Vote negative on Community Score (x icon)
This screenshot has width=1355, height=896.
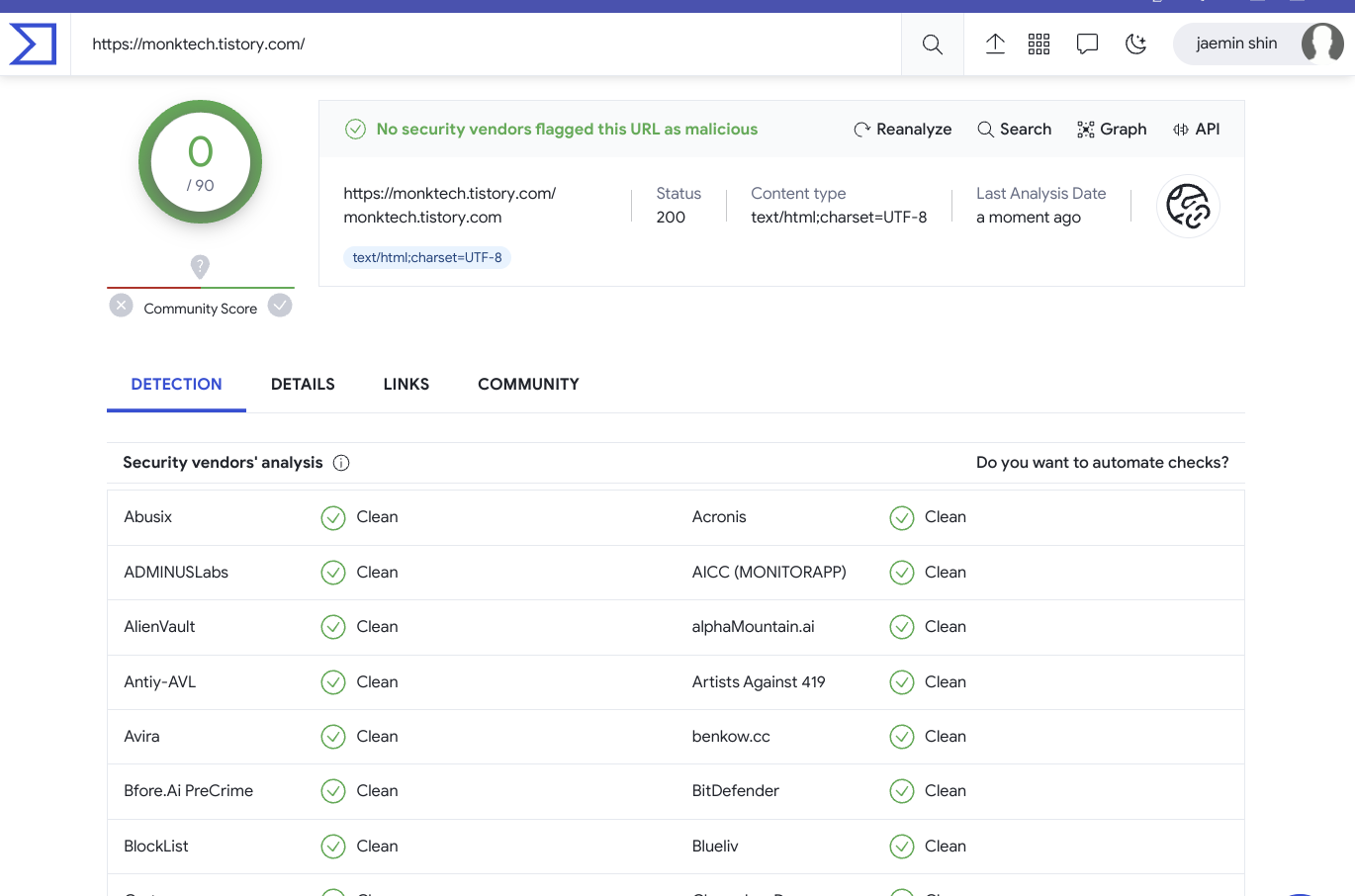[121, 305]
